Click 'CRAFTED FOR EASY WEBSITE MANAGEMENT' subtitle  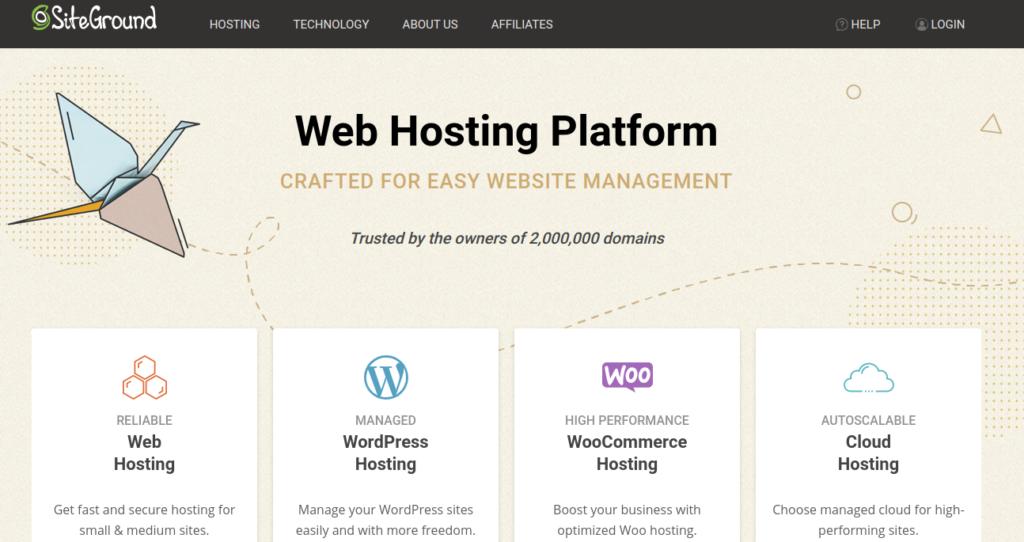[506, 181]
